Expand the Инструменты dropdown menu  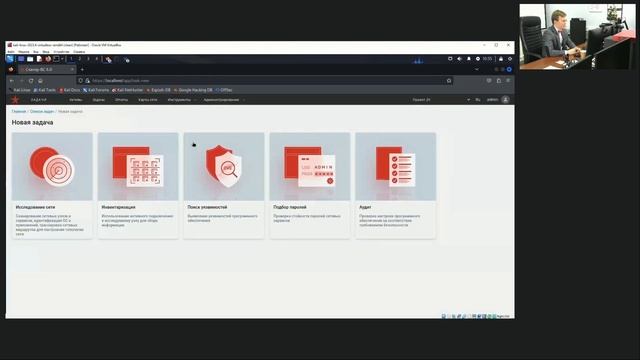click(182, 100)
